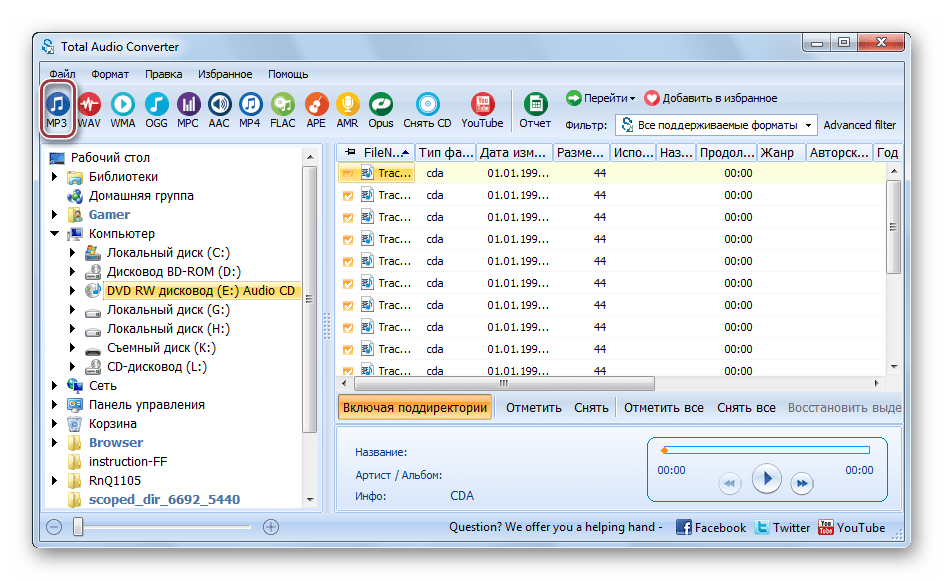Open the Facebook link in status bar
The image size is (944, 581).
(x=711, y=527)
